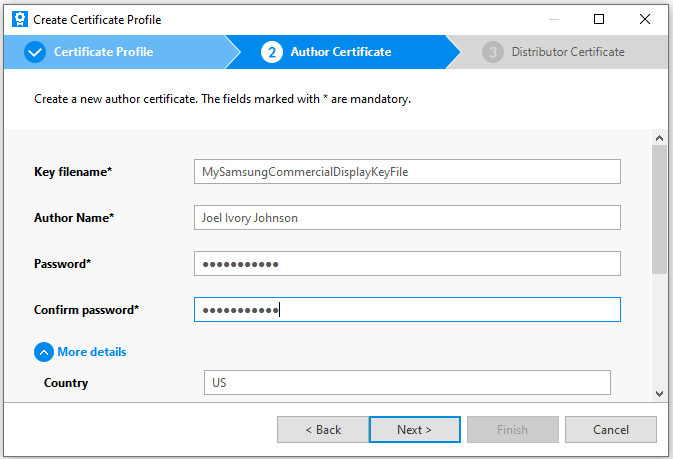673x459 pixels.
Task: Click into the Key filename field
Action: (x=406, y=172)
